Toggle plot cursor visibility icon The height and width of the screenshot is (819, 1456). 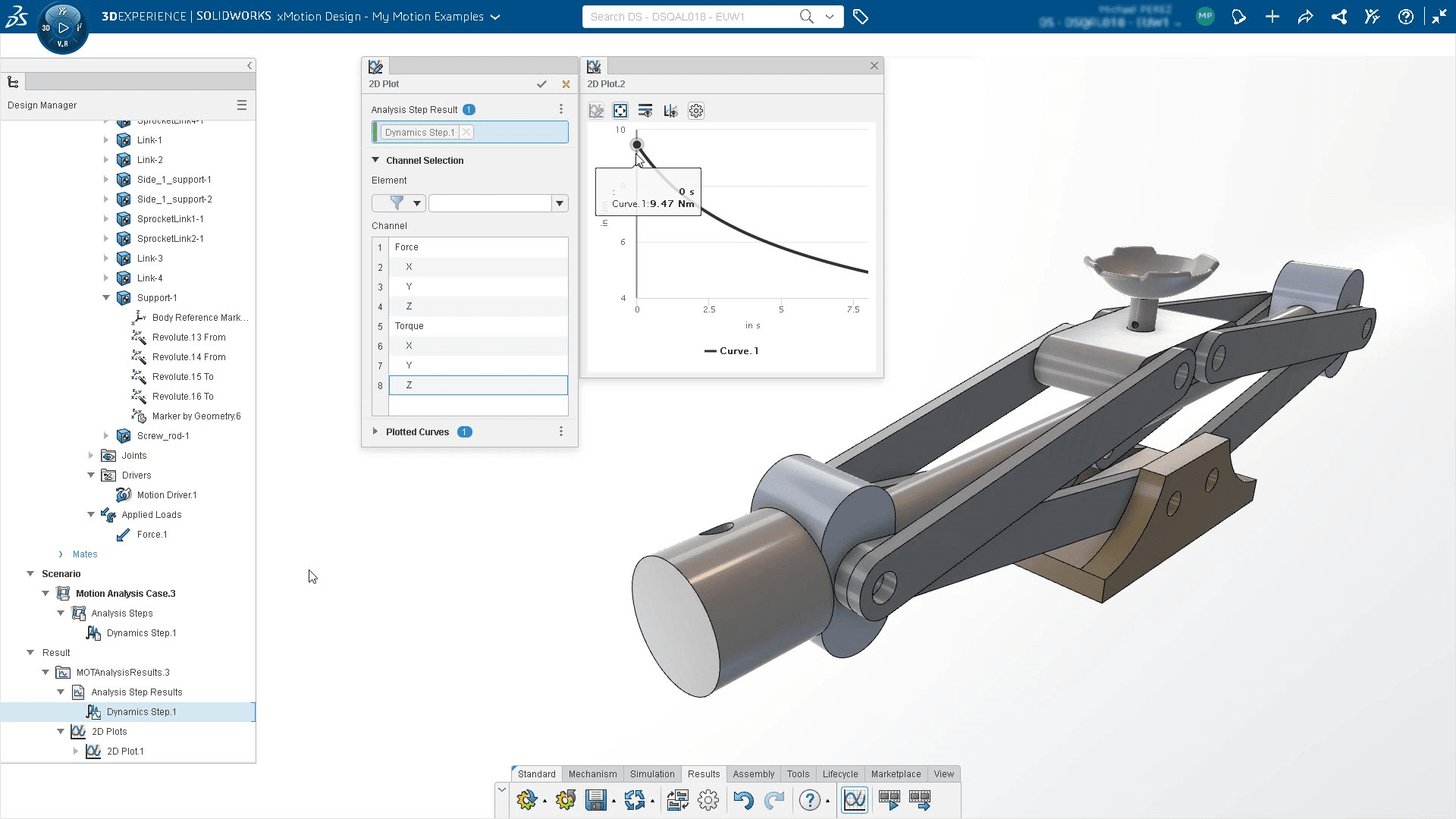pyautogui.click(x=670, y=111)
